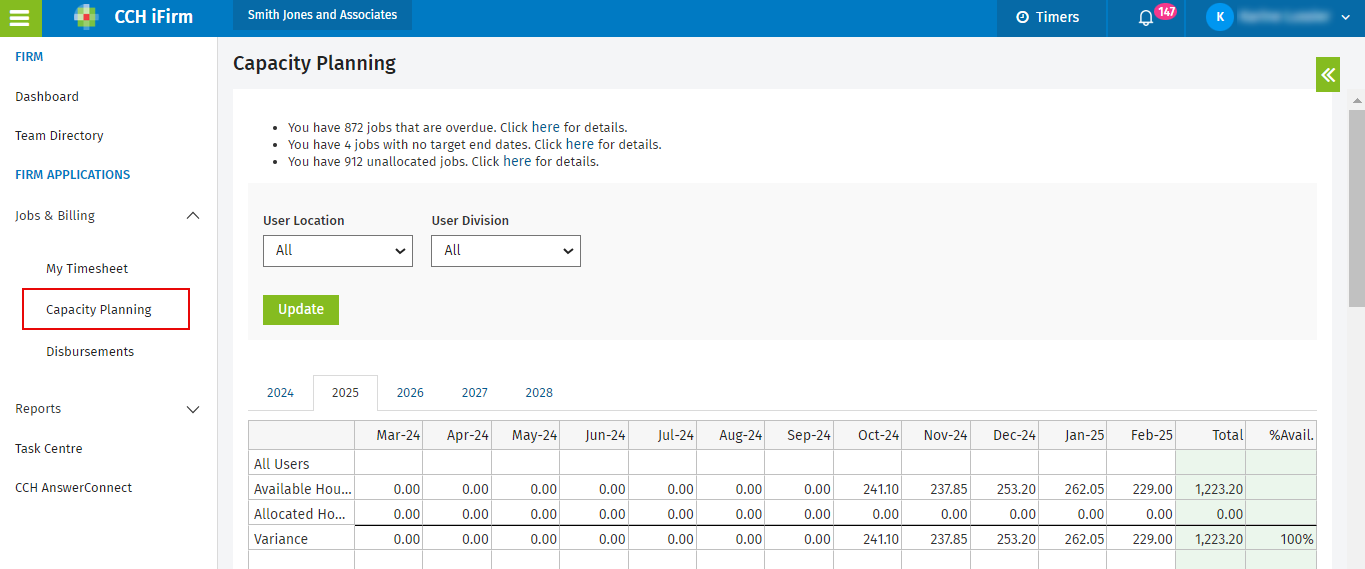Click 'here' link for no target end dates

(580, 144)
